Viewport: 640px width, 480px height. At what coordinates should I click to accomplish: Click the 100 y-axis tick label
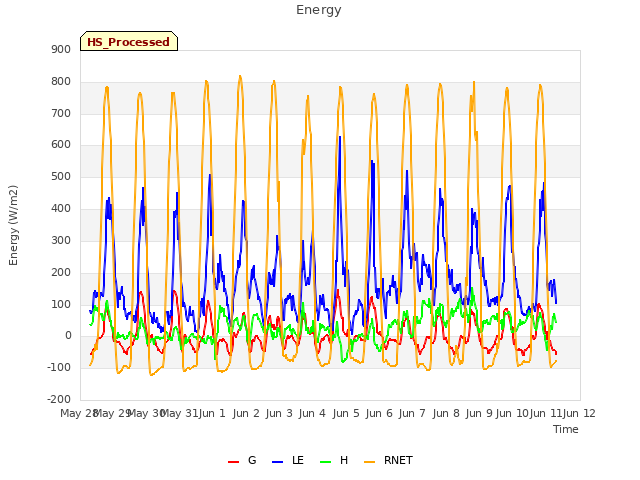tap(61, 304)
